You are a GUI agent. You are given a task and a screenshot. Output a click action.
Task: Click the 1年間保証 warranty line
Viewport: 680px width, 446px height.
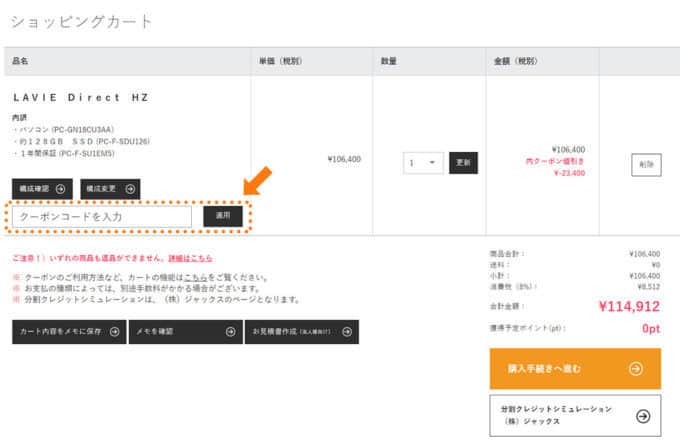pyautogui.click(x=64, y=154)
